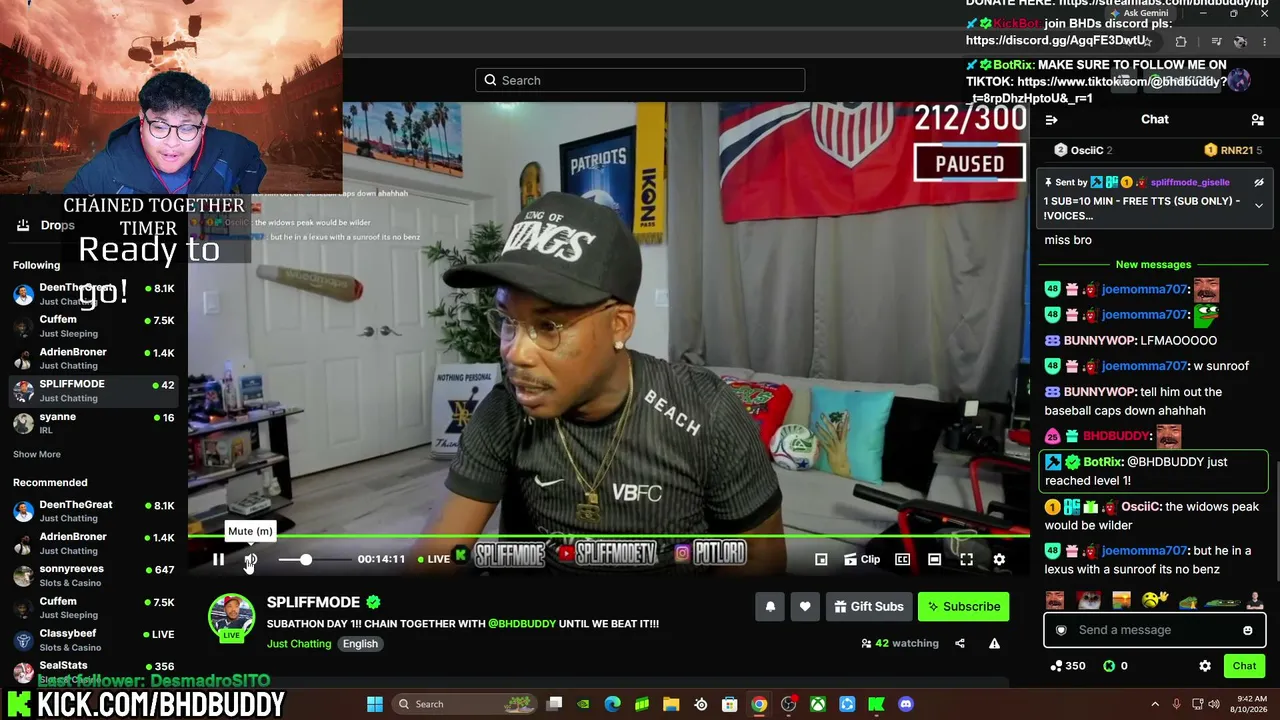Open BotRix username in level message

tap(1101, 462)
